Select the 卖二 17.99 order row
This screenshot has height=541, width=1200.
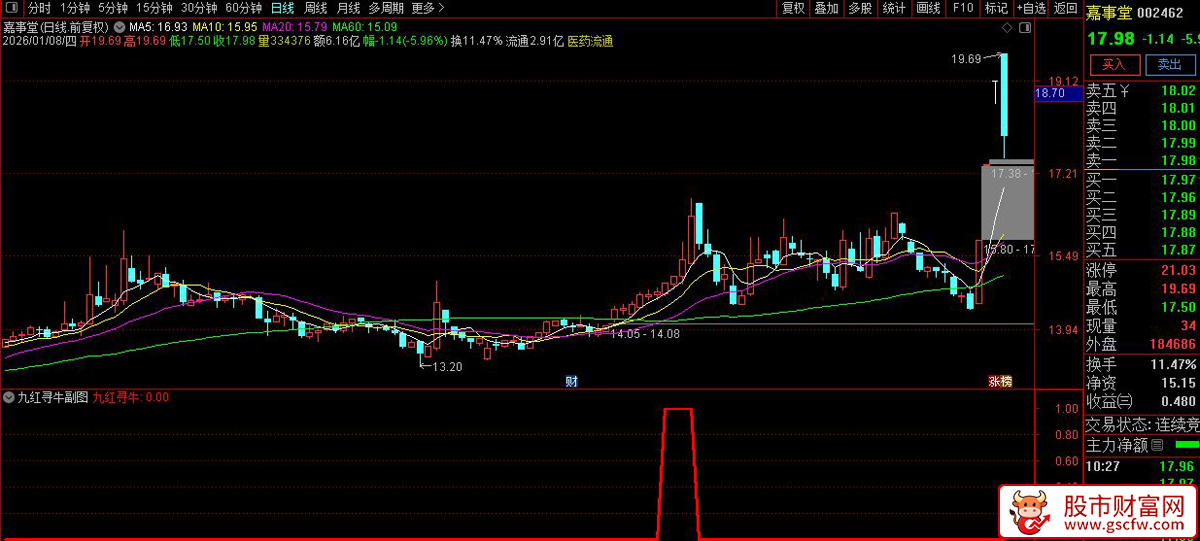[x=1142, y=143]
